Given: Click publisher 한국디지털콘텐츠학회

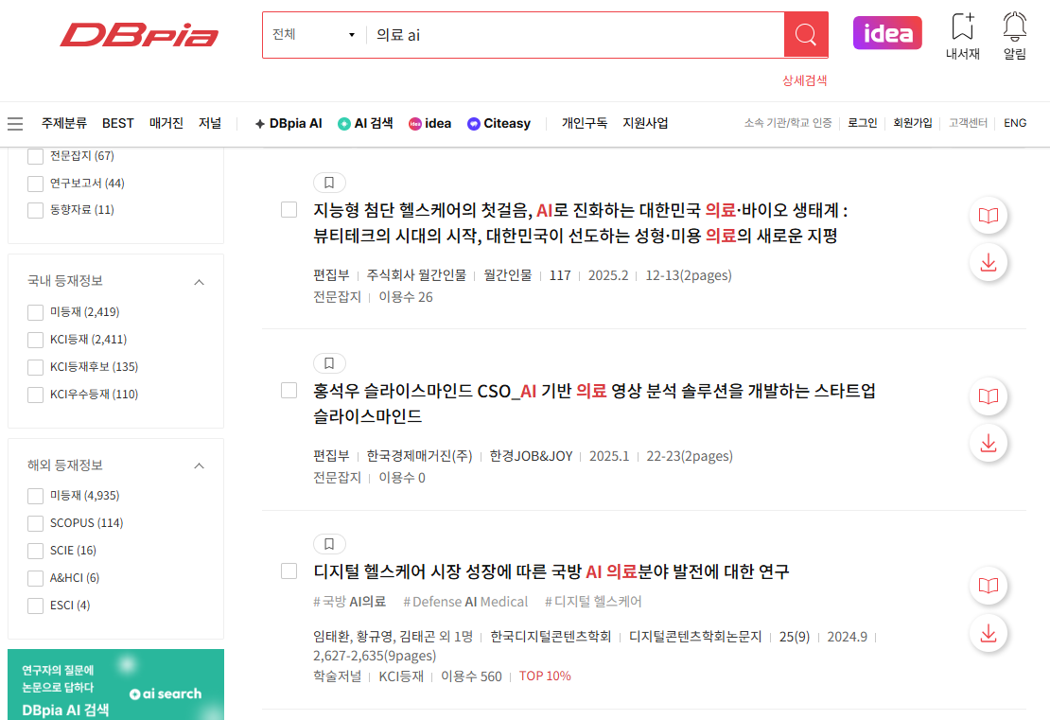Looking at the screenshot, I should point(550,636).
